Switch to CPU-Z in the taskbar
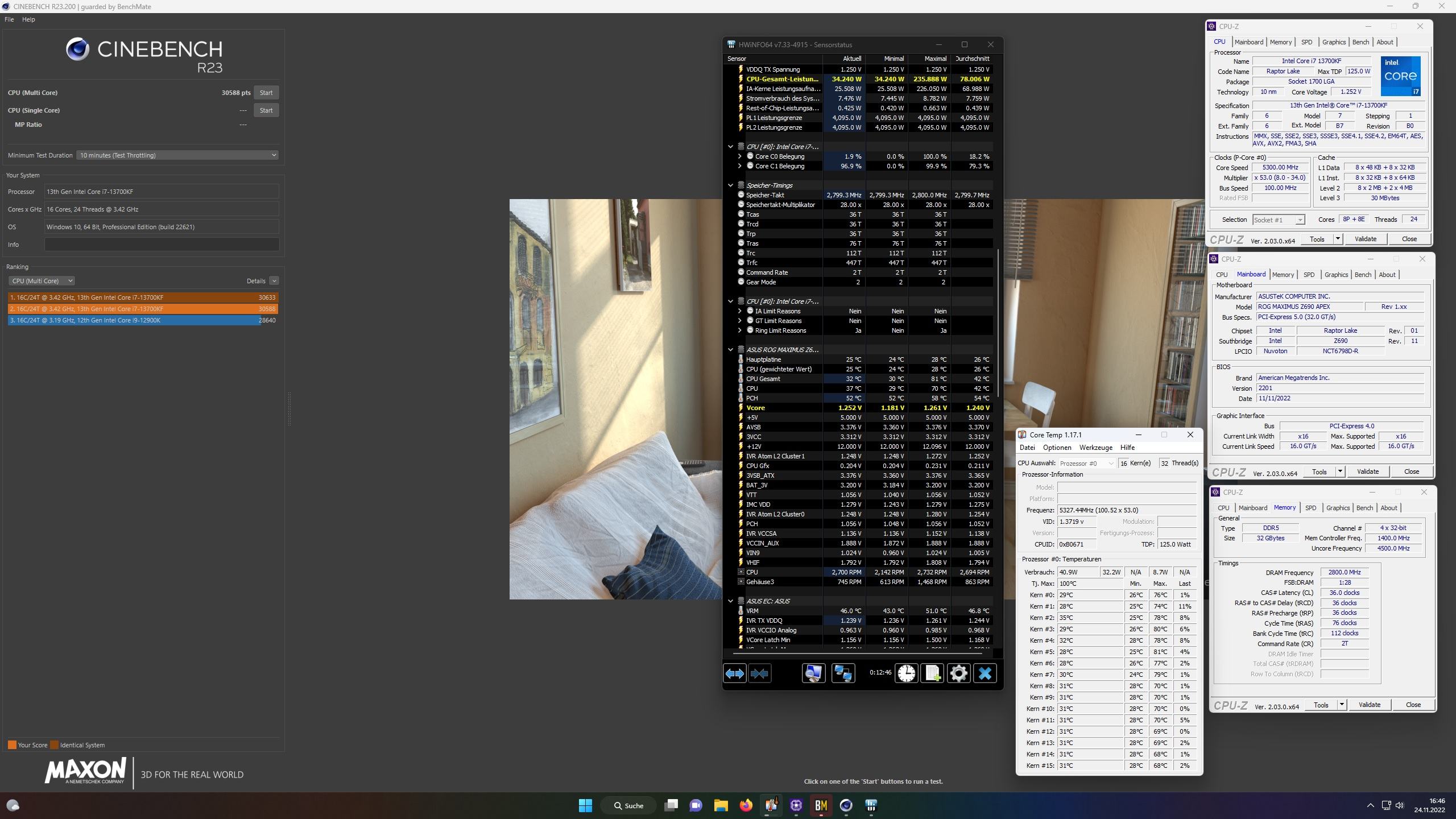This screenshot has width=1456, height=819. tap(796, 805)
